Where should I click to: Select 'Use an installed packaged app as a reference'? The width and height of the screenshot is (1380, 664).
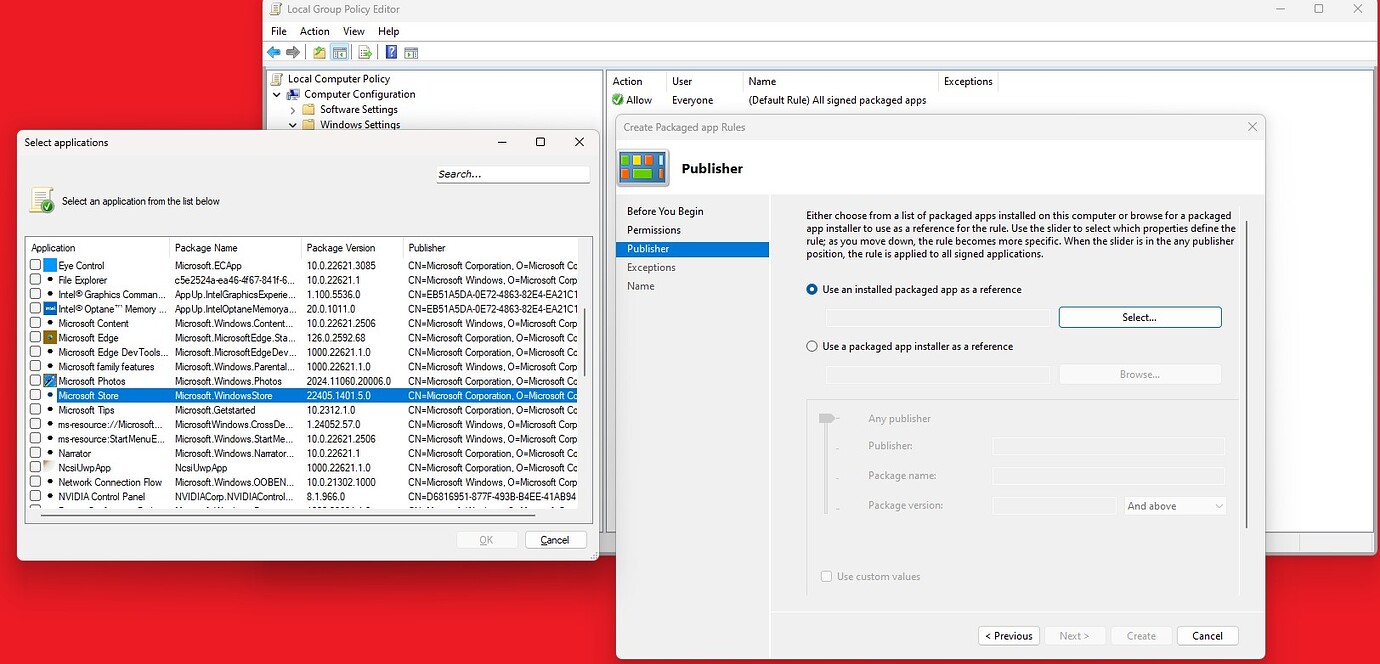pyautogui.click(x=812, y=290)
